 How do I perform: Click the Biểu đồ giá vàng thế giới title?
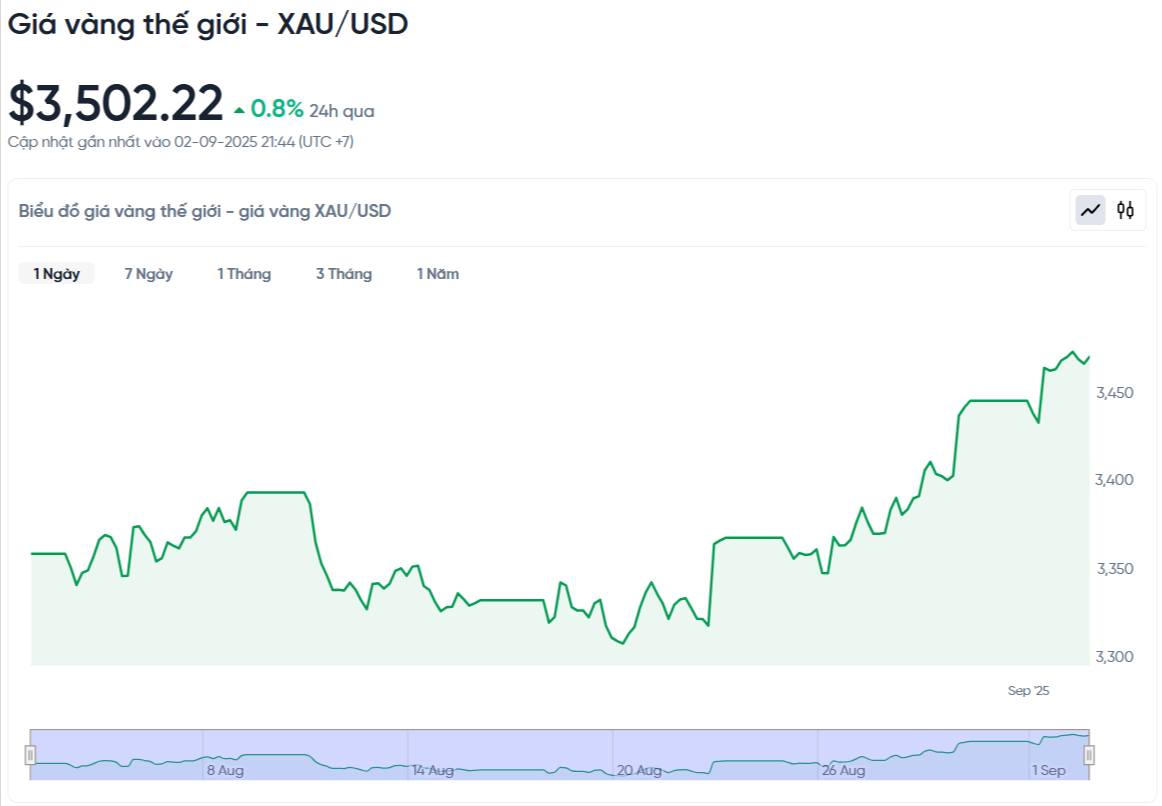(205, 211)
